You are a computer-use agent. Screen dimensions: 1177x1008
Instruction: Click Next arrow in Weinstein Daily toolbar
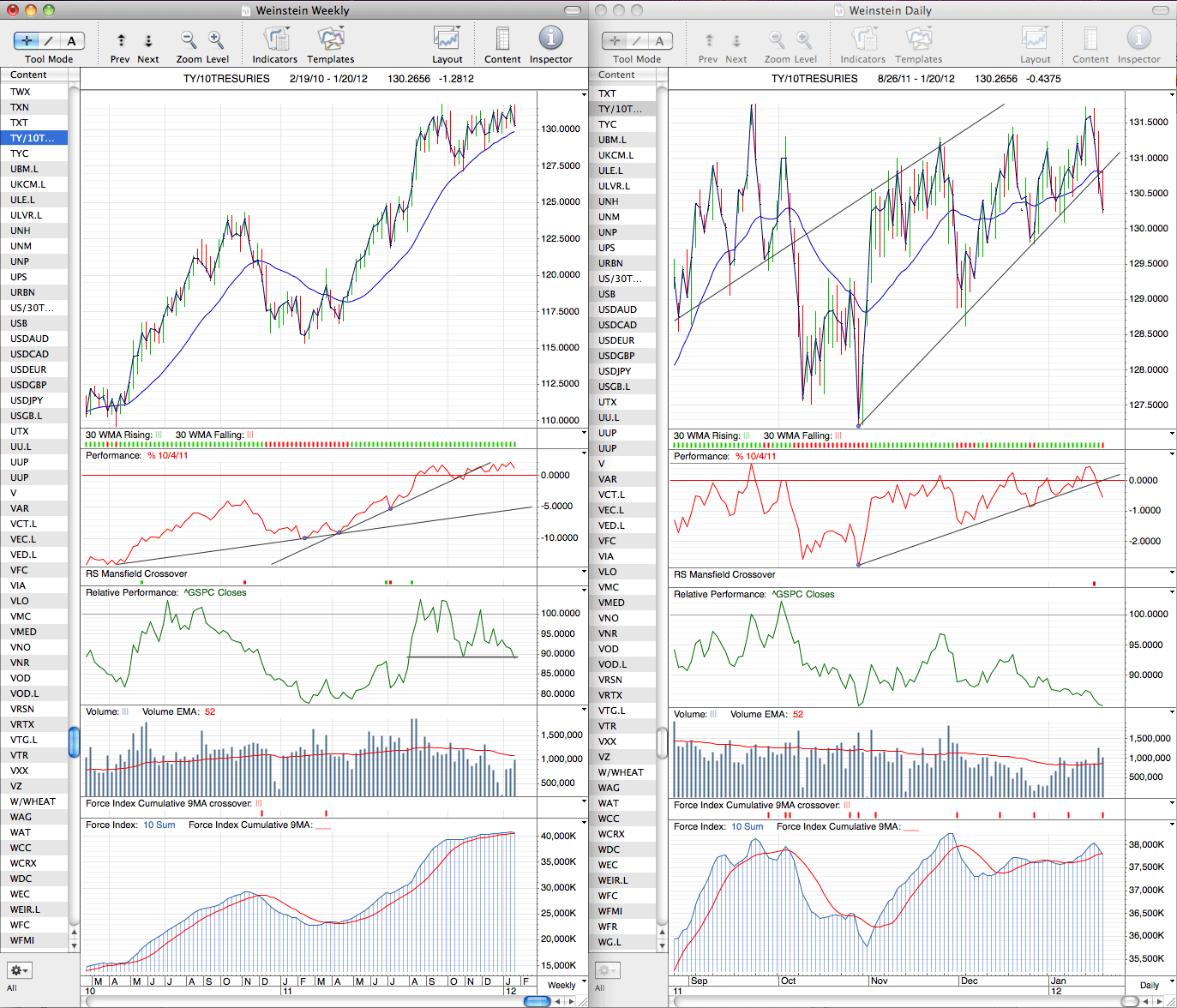coord(736,40)
